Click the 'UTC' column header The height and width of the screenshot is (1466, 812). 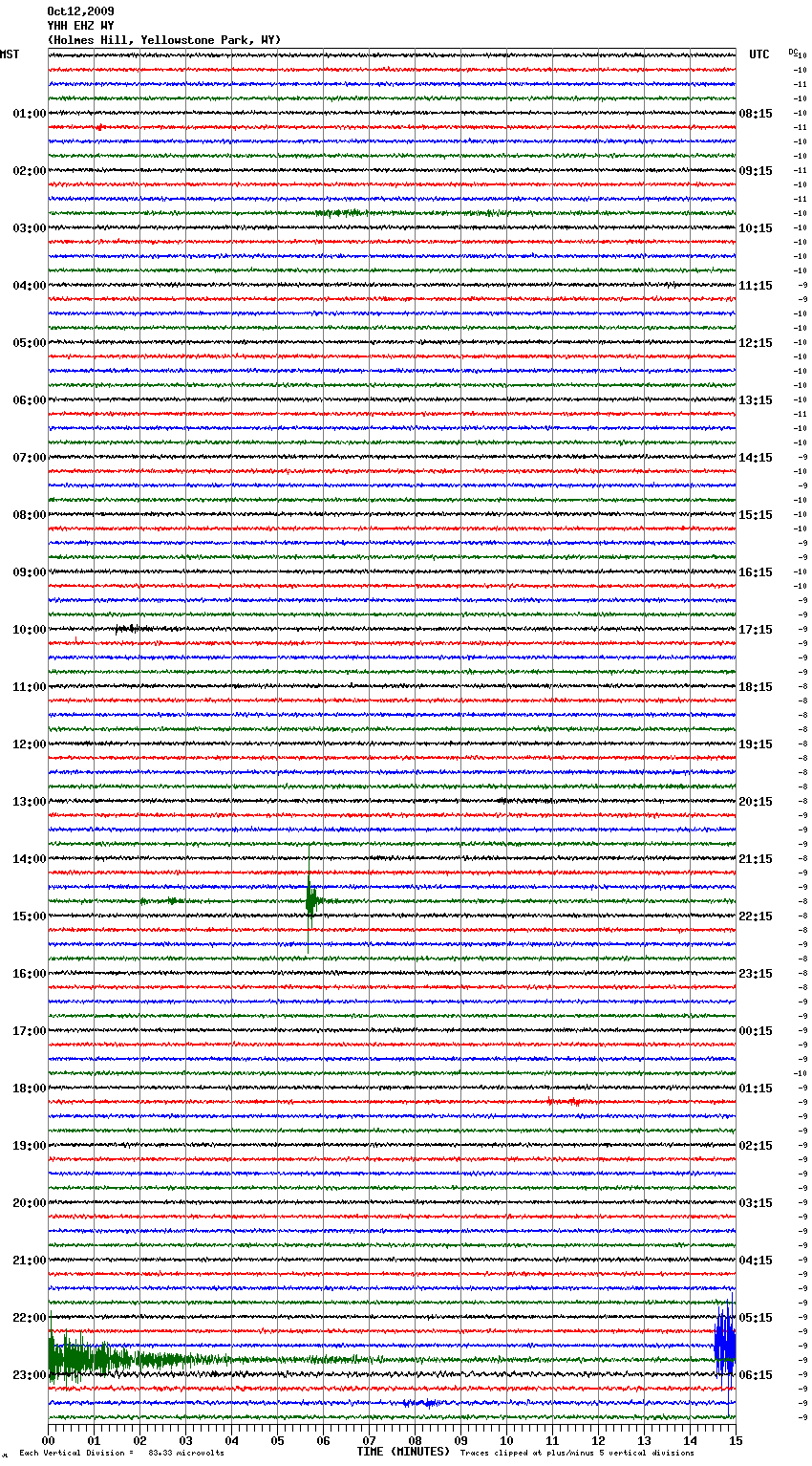759,54
